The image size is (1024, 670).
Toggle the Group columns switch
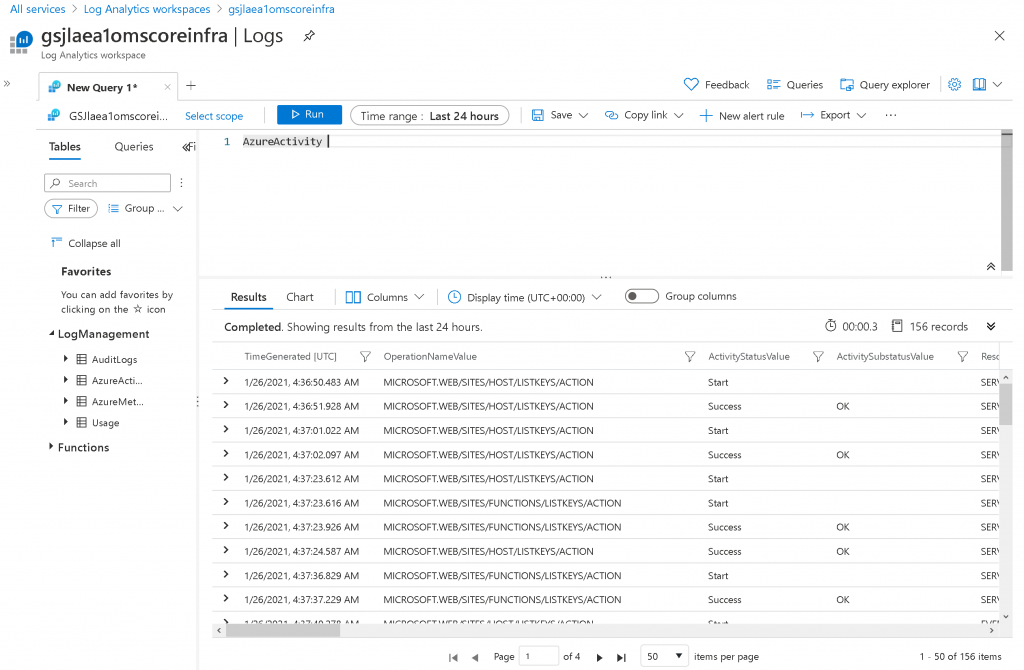(x=641, y=297)
